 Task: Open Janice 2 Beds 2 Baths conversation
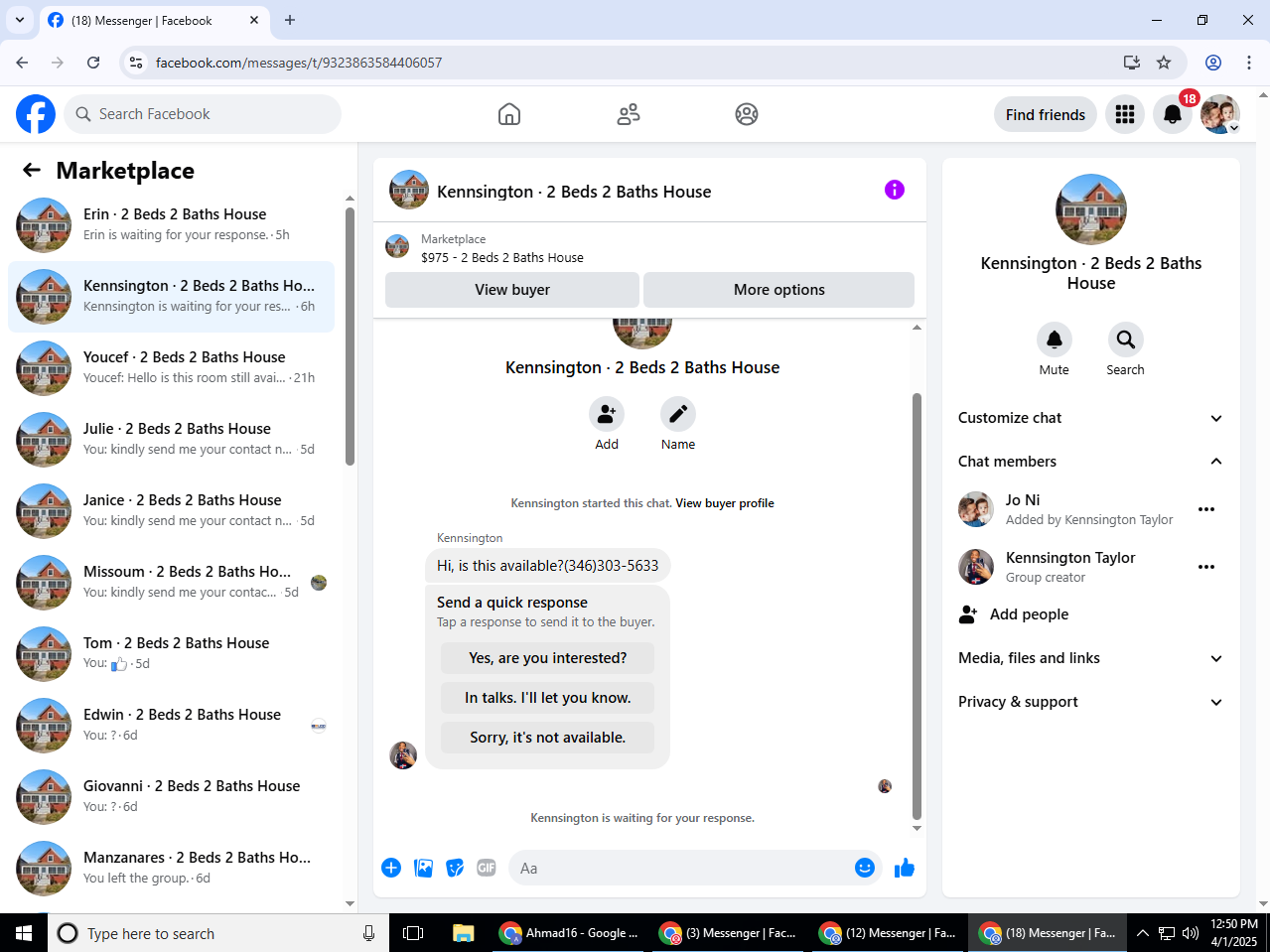pos(172,511)
